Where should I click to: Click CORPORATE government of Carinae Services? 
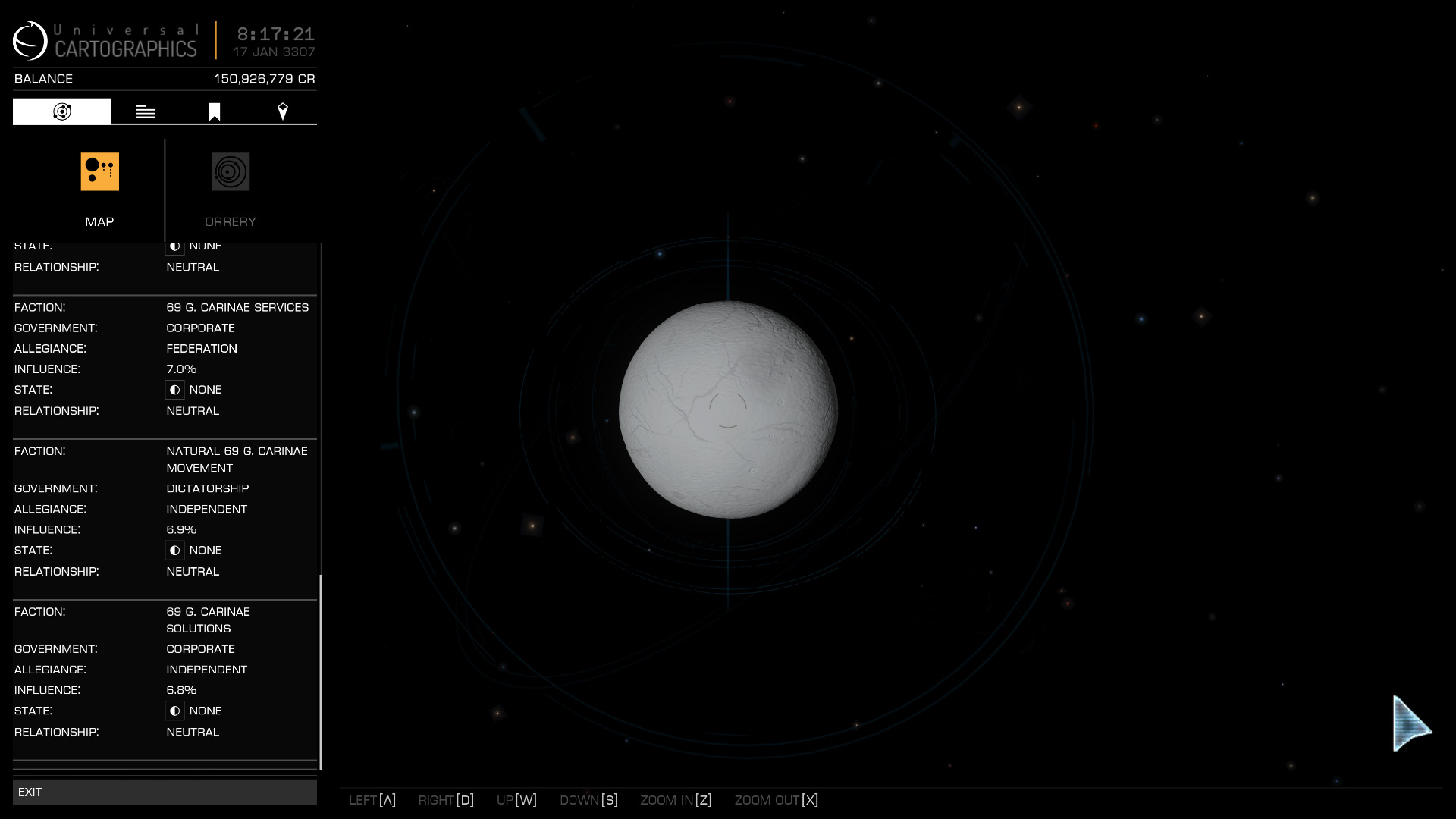201,328
